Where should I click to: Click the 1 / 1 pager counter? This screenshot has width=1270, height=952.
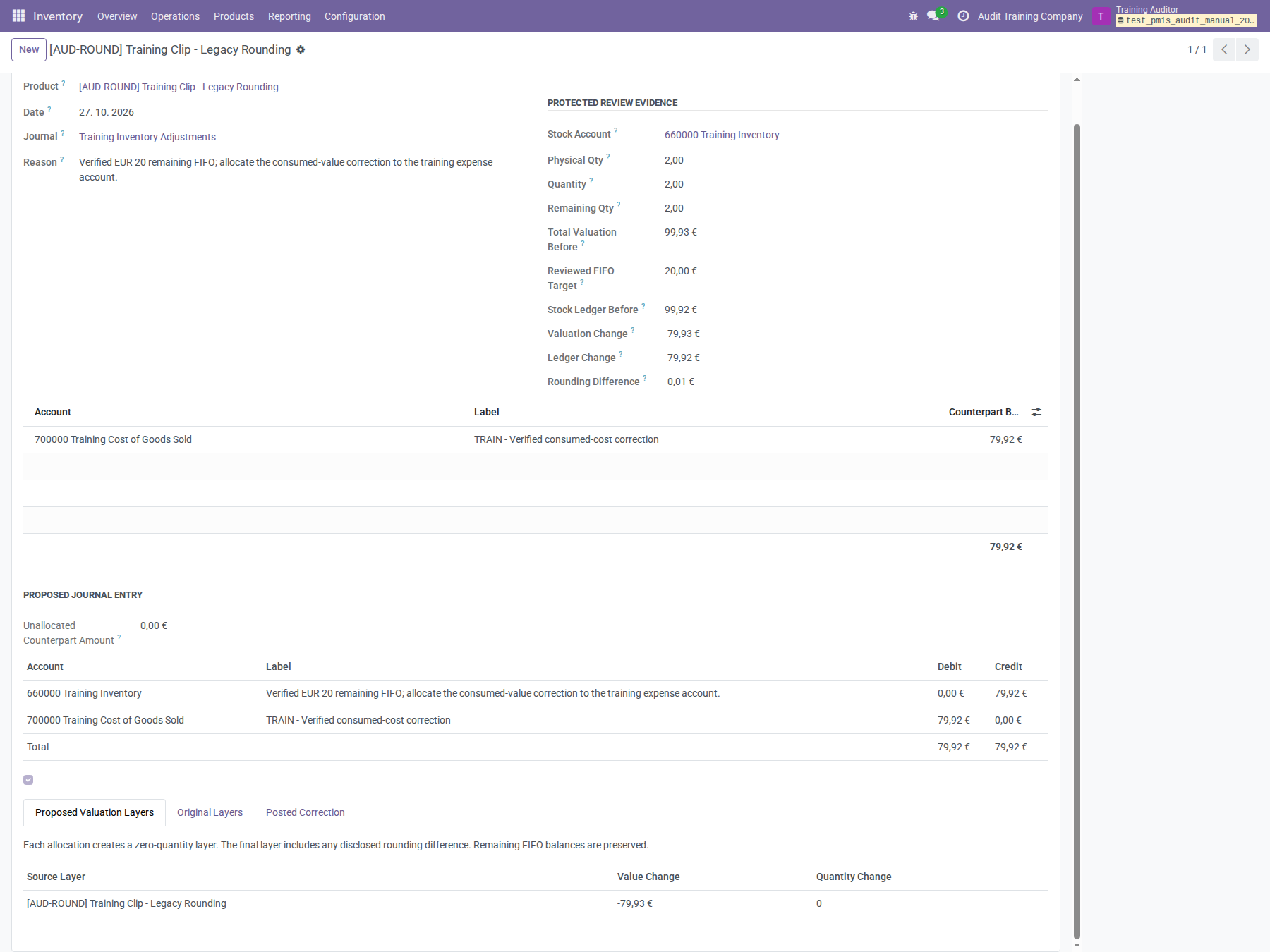pos(1197,49)
